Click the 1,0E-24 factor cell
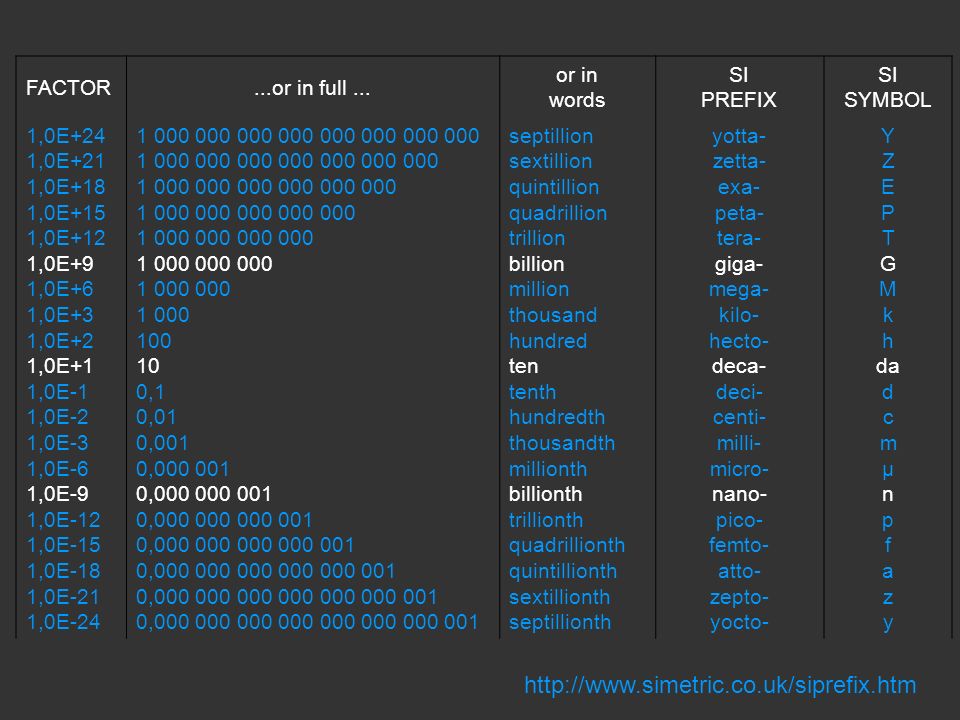 (64, 622)
